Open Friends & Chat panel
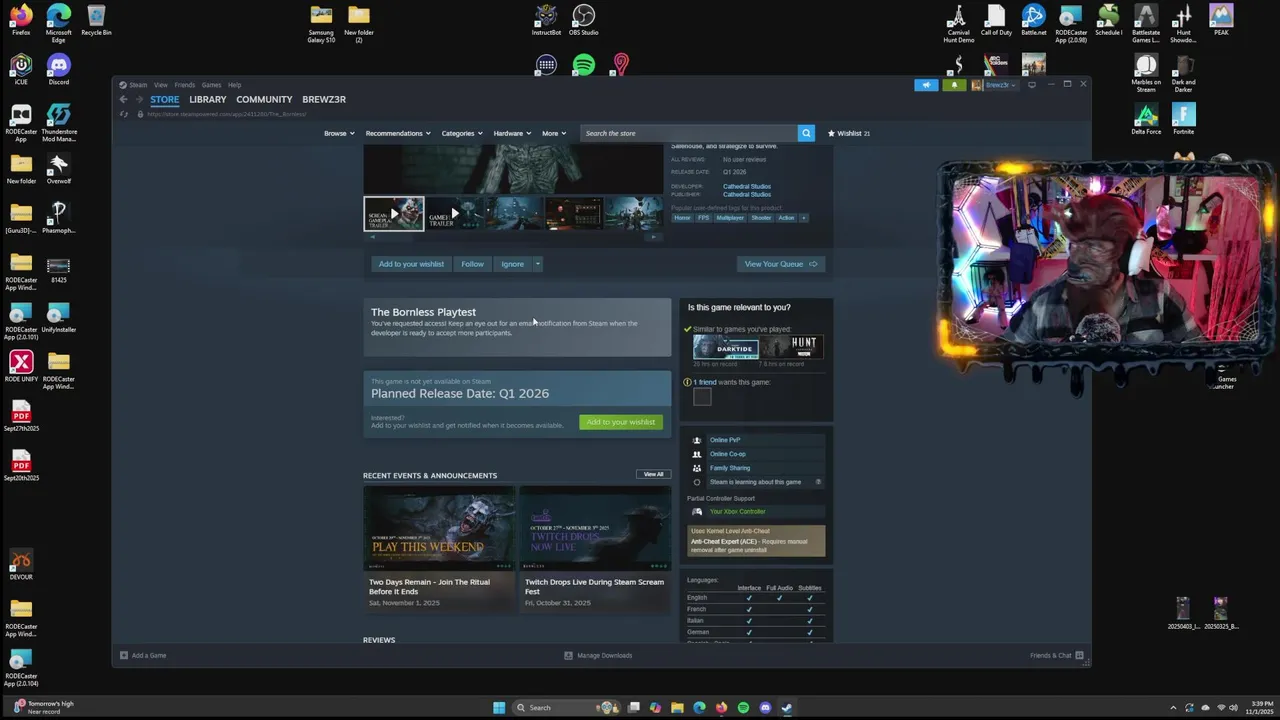1280x720 pixels. [1056, 655]
